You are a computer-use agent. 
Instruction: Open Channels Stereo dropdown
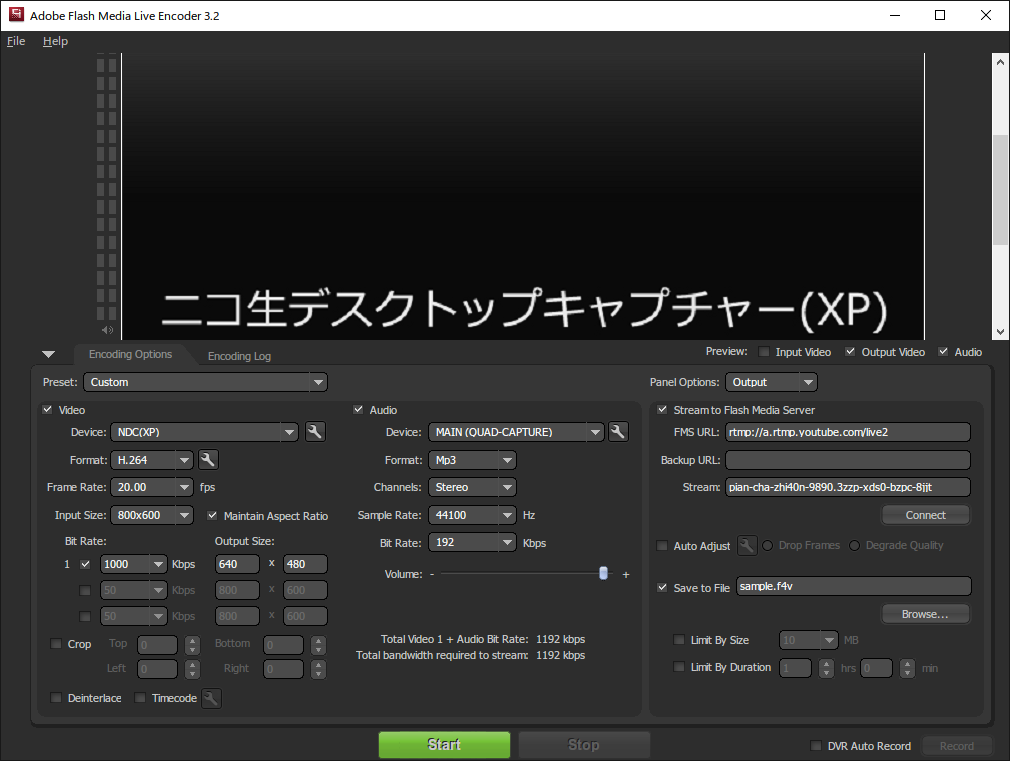472,487
